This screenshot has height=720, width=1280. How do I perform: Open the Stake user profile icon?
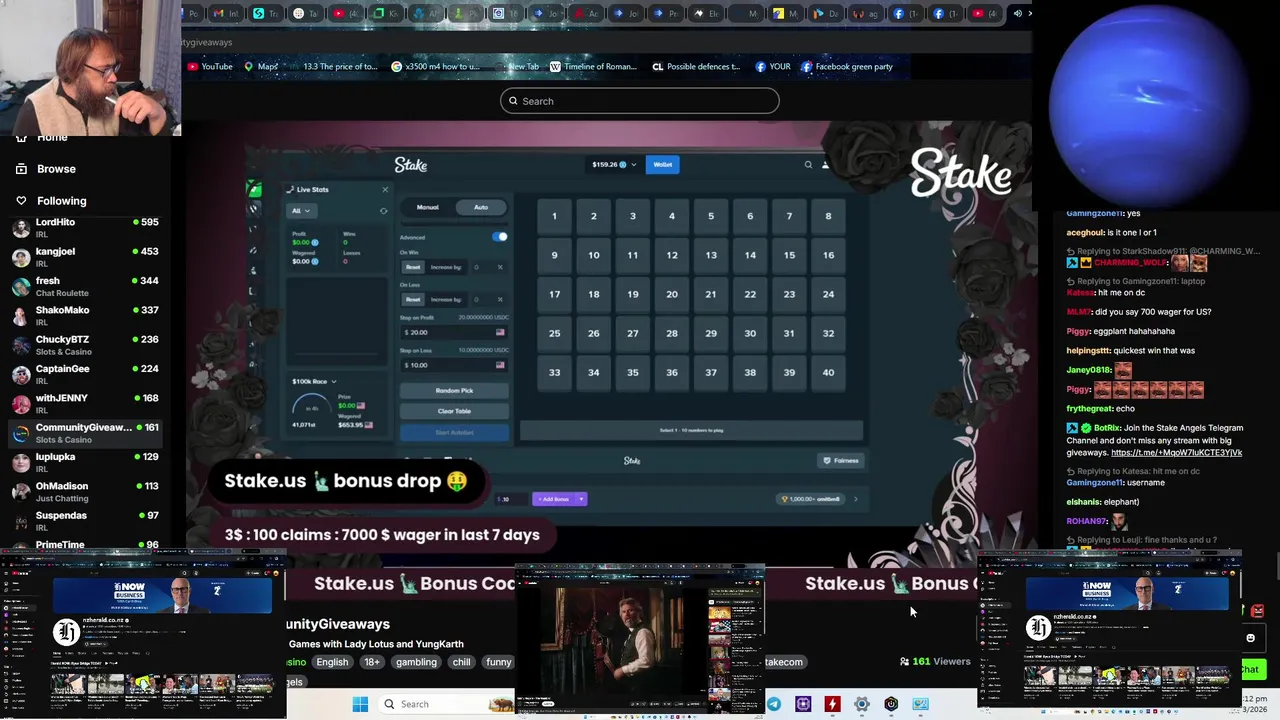(x=825, y=165)
